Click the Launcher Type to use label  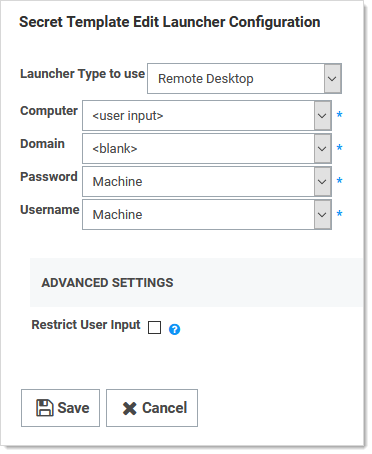pyautogui.click(x=82, y=74)
